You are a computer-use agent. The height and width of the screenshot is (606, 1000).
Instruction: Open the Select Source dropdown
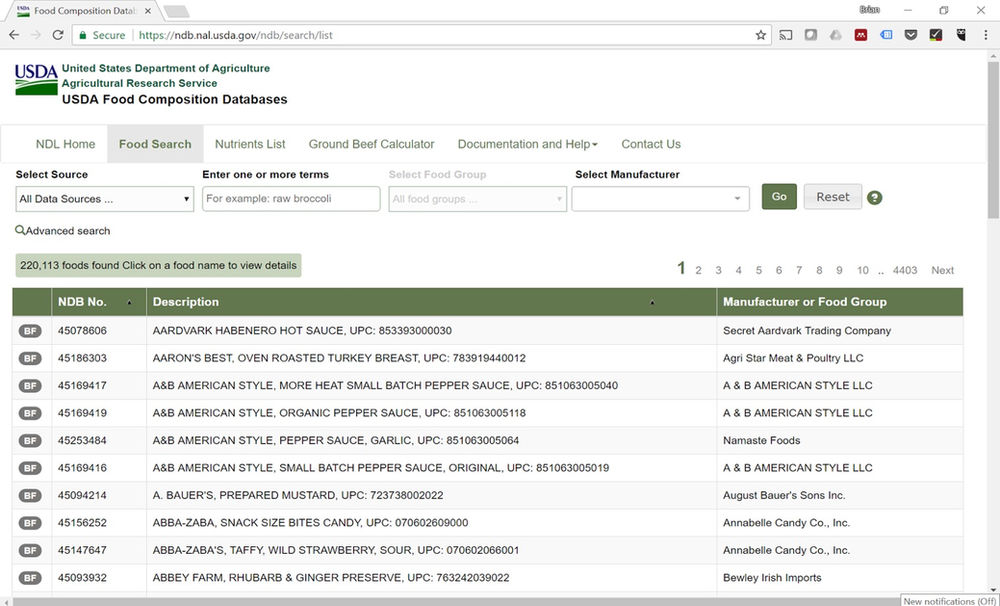[105, 199]
